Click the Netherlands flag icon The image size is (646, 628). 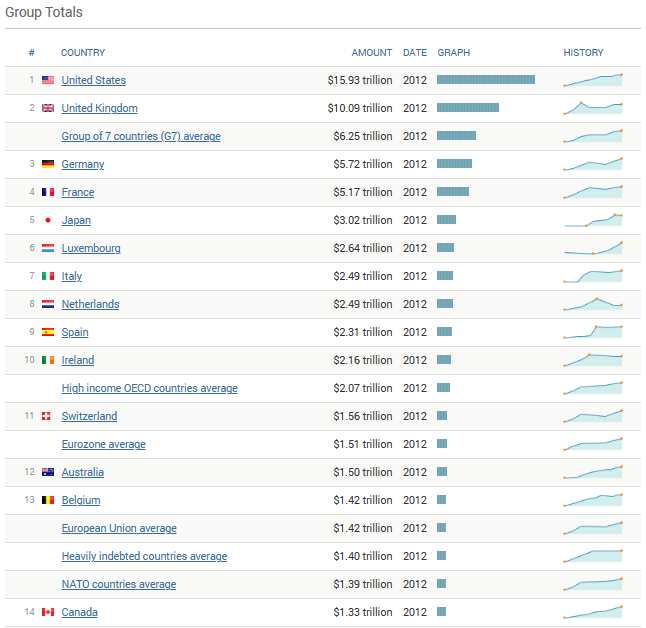(x=48, y=304)
